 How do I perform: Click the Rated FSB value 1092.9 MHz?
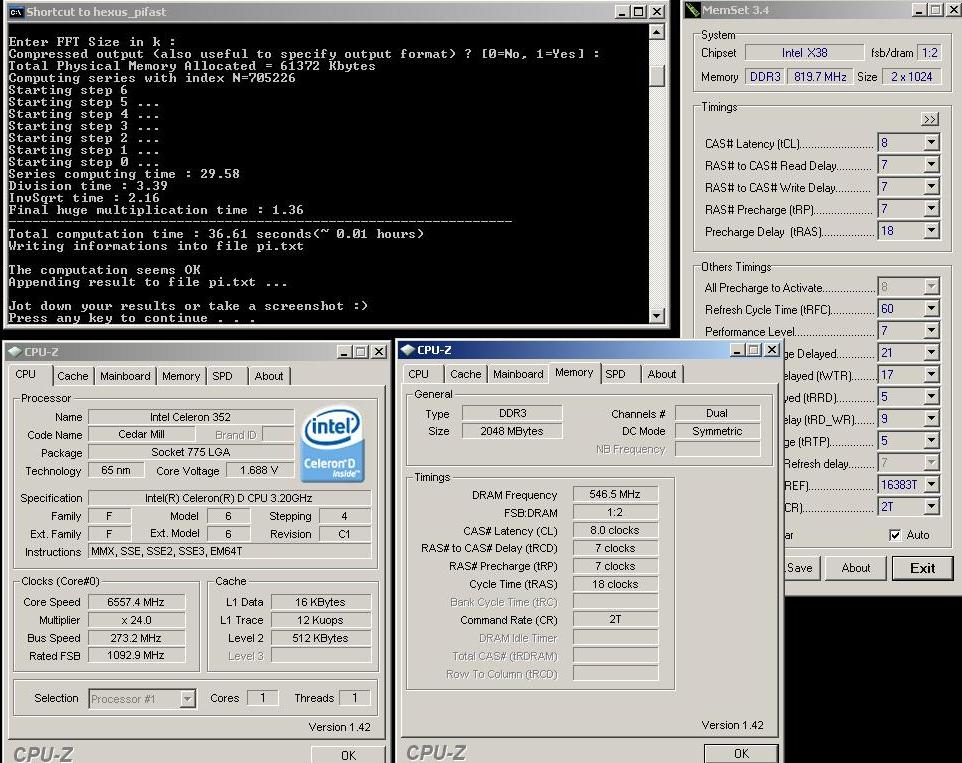136,656
